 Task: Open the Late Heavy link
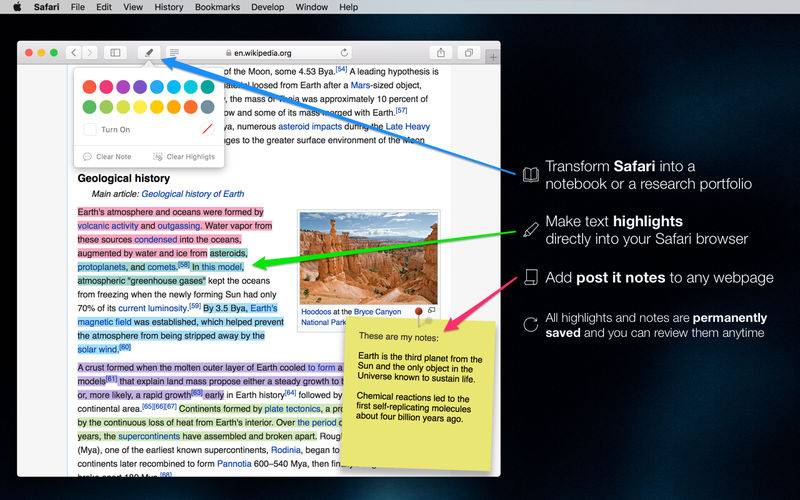point(408,126)
